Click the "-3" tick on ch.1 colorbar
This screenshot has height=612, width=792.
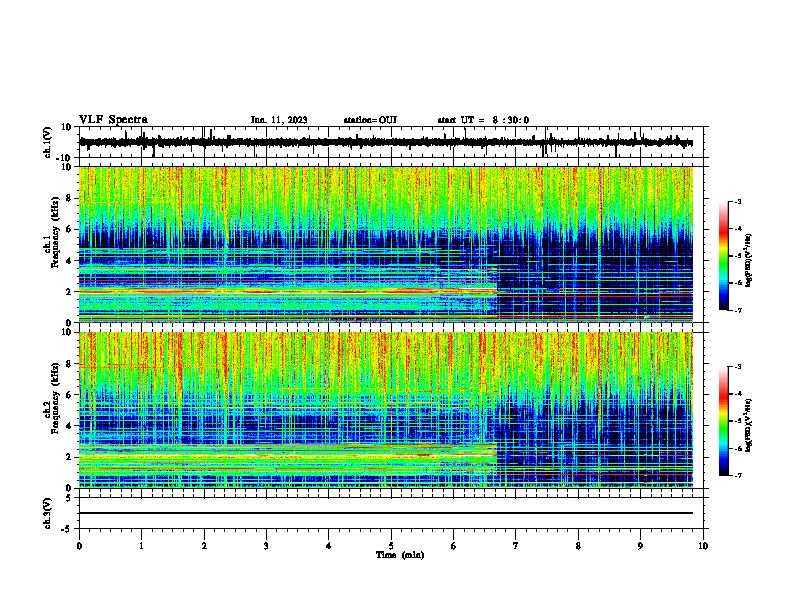click(x=738, y=201)
